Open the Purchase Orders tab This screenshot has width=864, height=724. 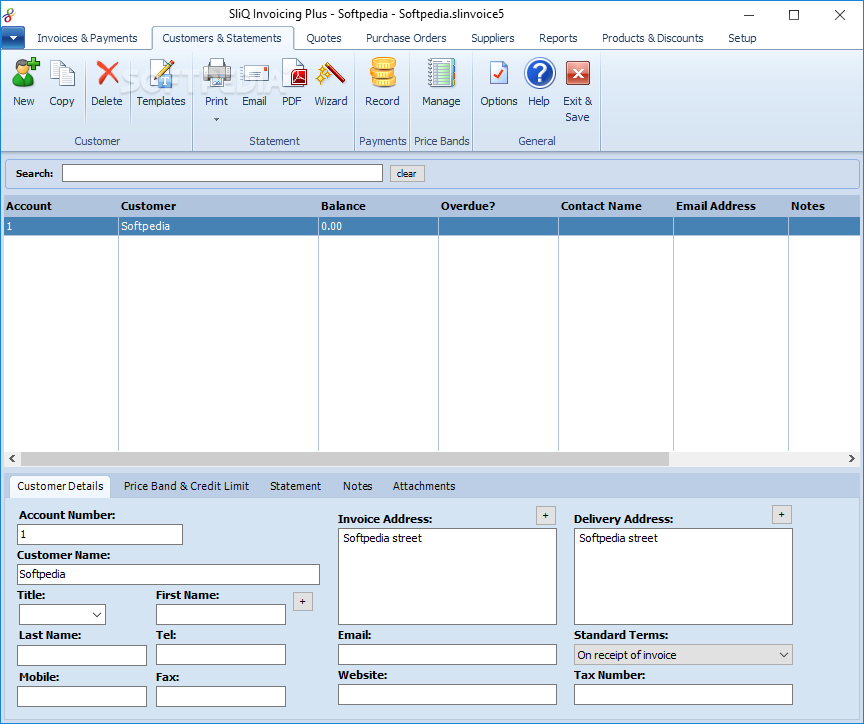tap(406, 38)
